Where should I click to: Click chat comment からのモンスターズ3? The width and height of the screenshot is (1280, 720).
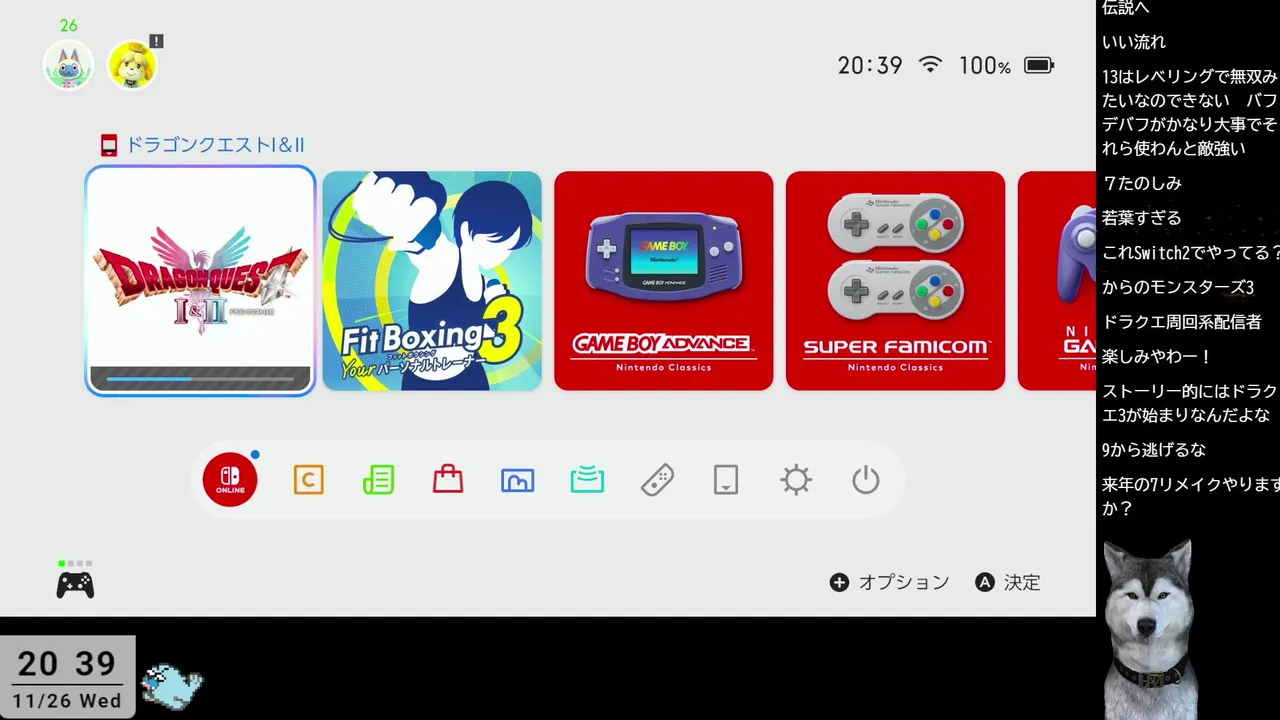(1178, 287)
